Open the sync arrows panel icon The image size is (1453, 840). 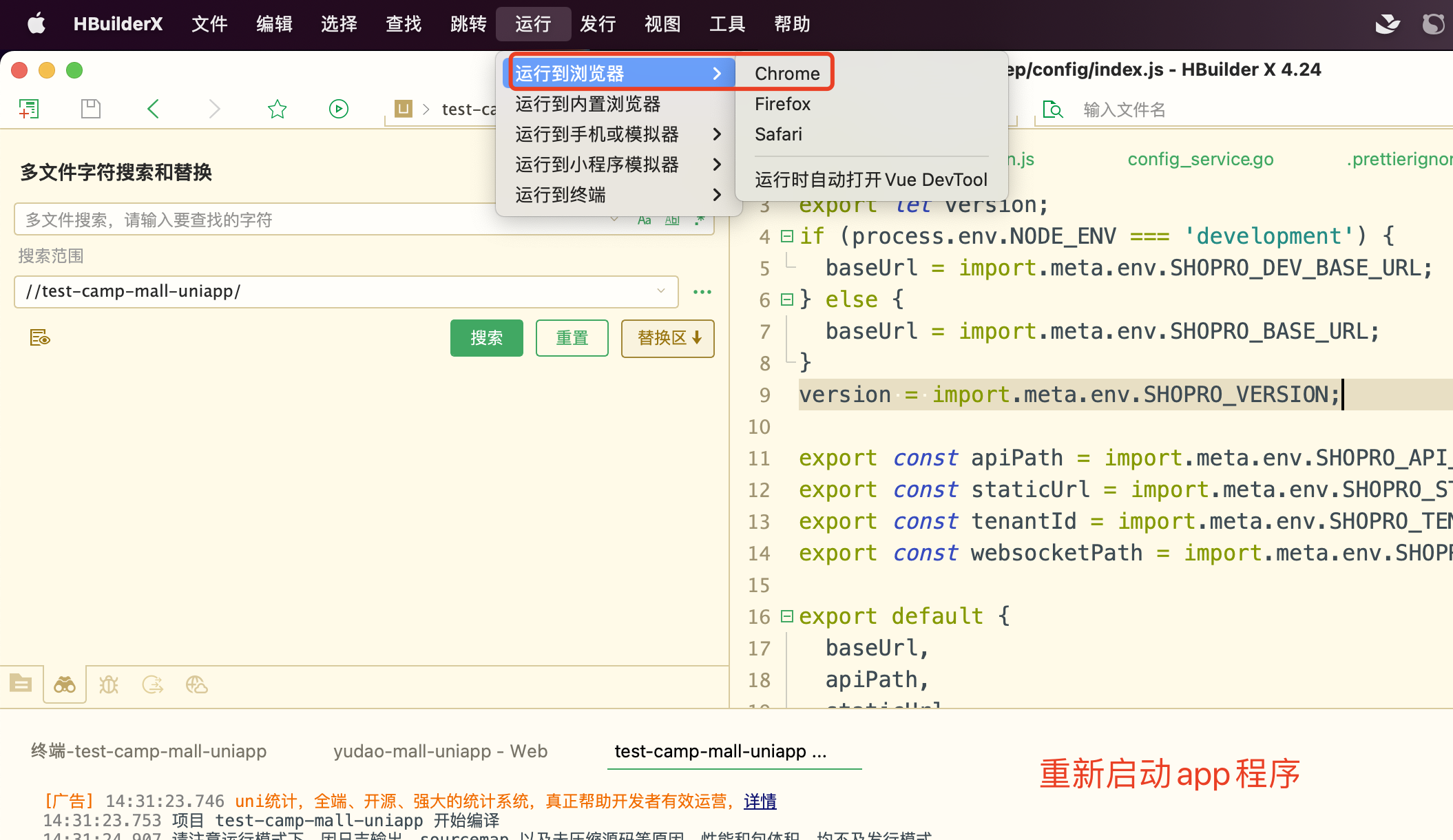pyautogui.click(x=152, y=684)
